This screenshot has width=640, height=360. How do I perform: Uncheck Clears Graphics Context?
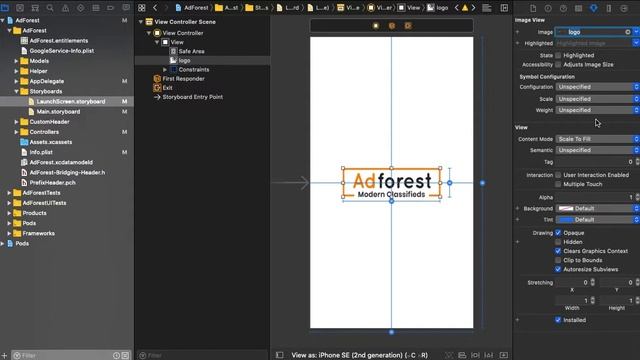point(558,251)
